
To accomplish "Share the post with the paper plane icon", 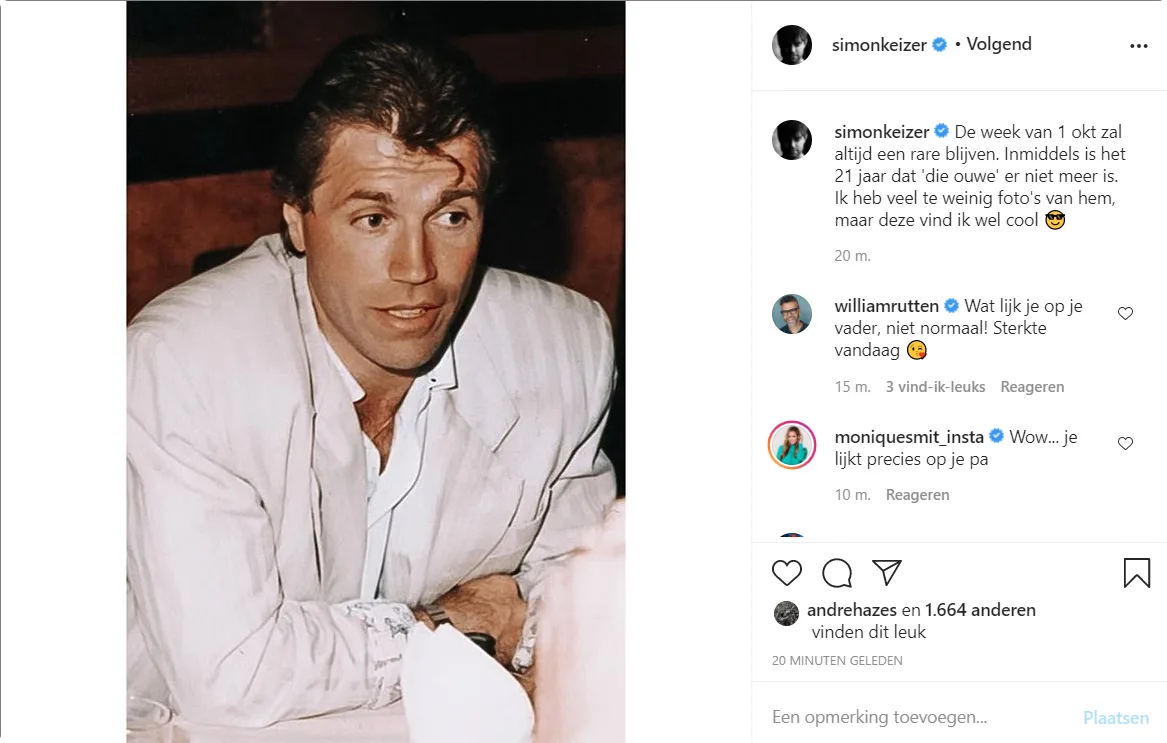I will pos(887,572).
